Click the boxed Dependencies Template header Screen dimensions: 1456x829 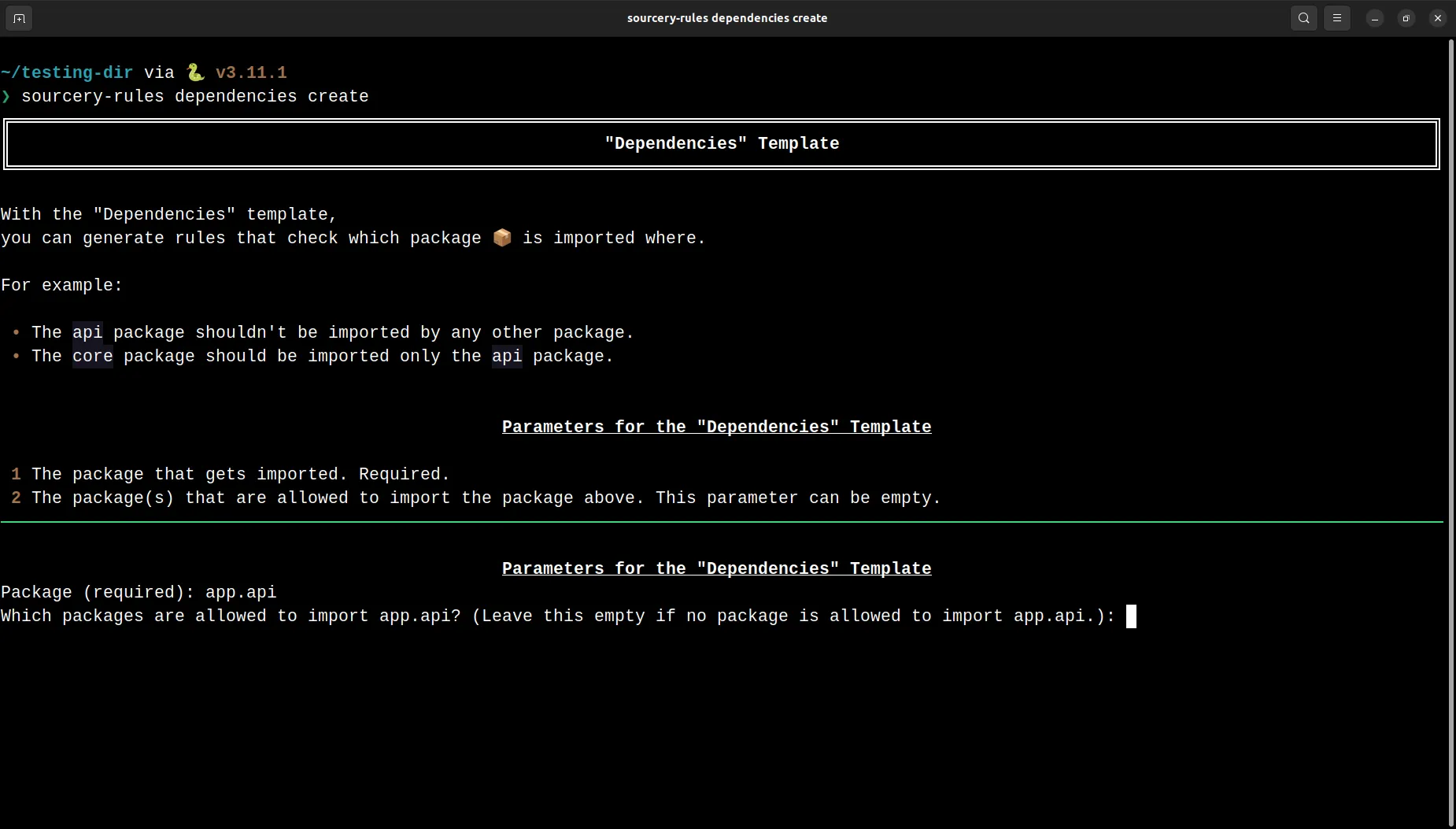pos(722,142)
